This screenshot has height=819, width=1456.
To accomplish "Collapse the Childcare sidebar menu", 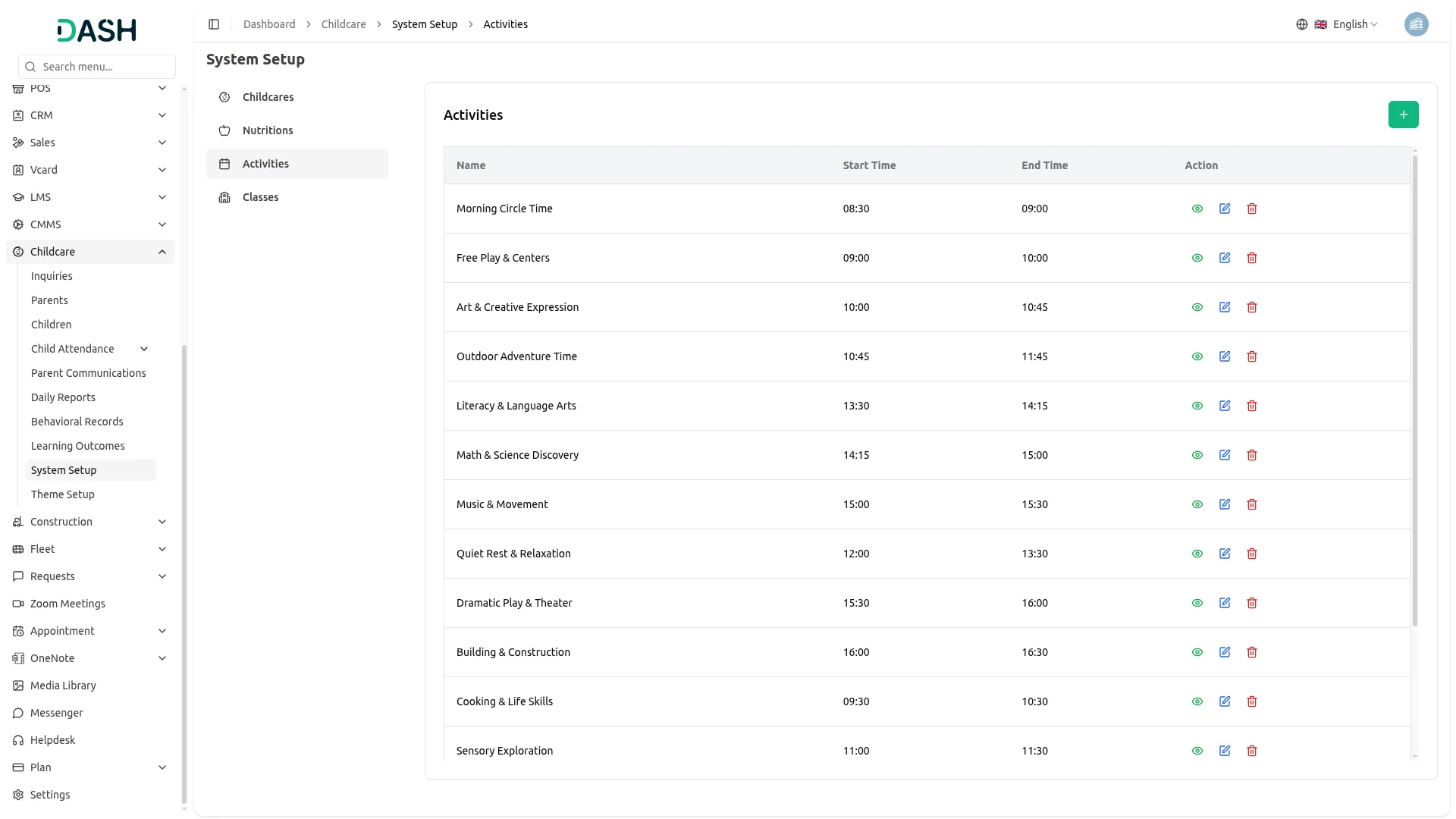I will coord(162,252).
